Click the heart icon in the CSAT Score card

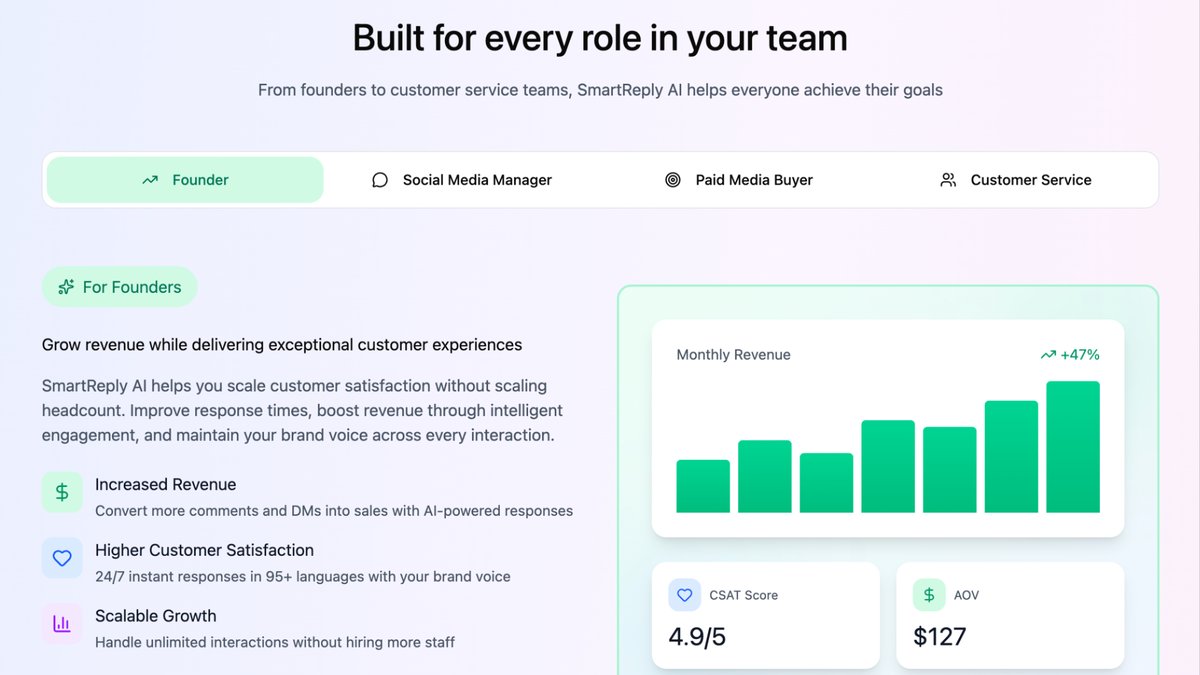click(x=685, y=595)
